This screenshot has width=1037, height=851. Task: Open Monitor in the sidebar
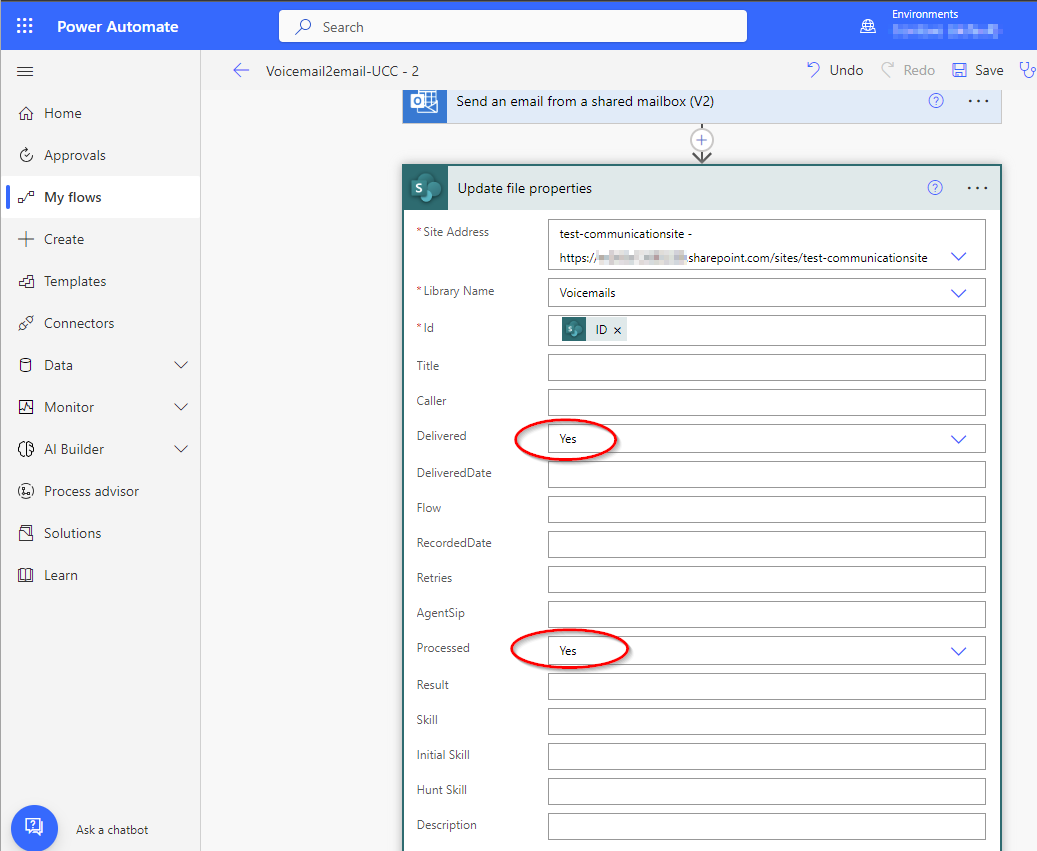point(101,407)
